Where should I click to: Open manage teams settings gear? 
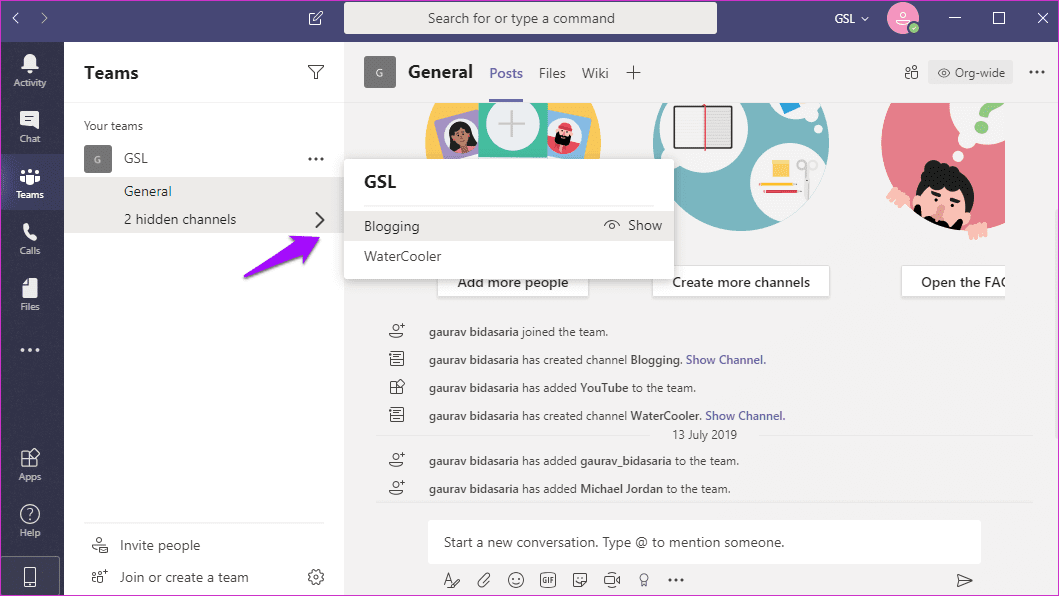tap(315, 577)
